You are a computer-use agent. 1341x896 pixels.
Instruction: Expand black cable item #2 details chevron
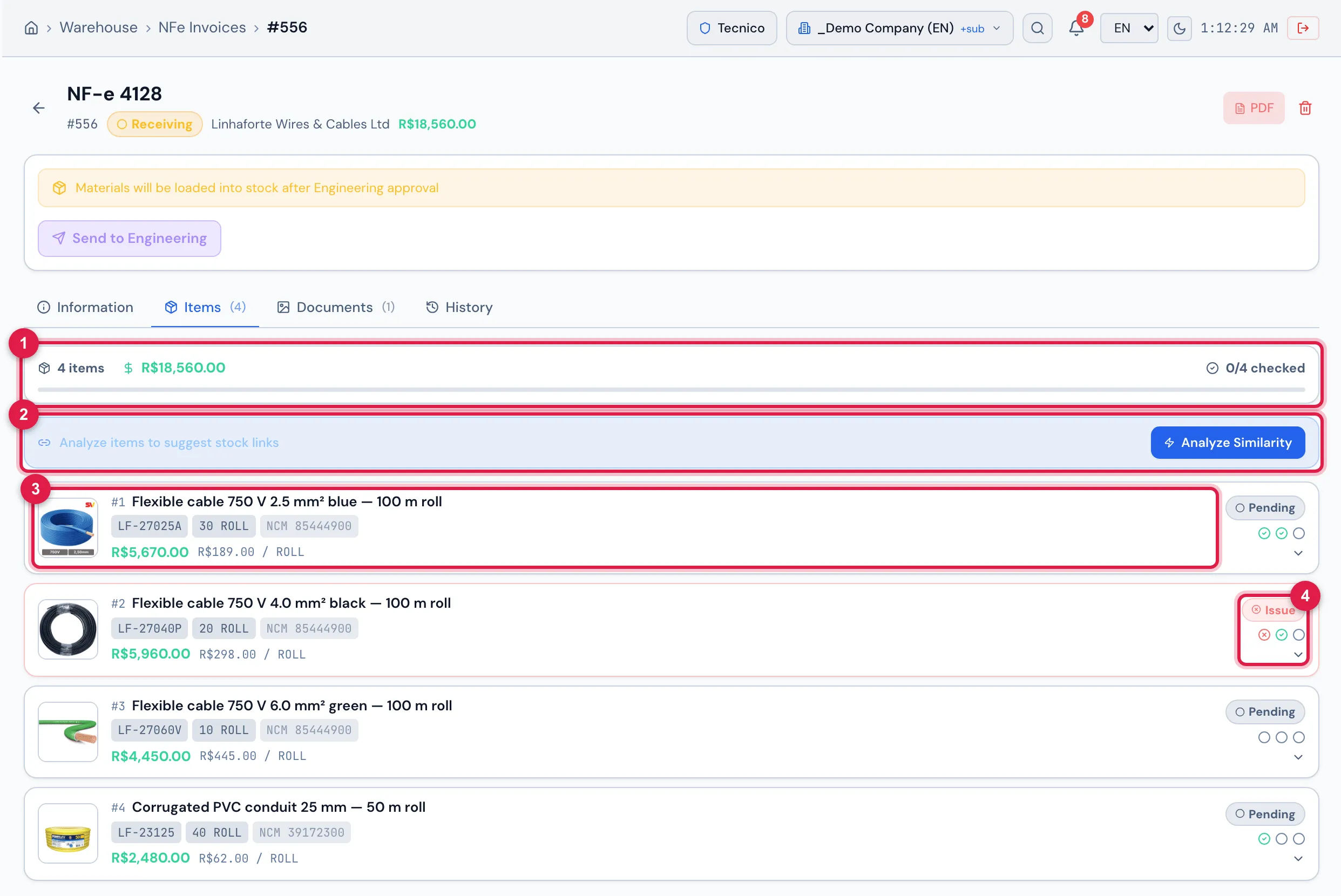point(1298,655)
